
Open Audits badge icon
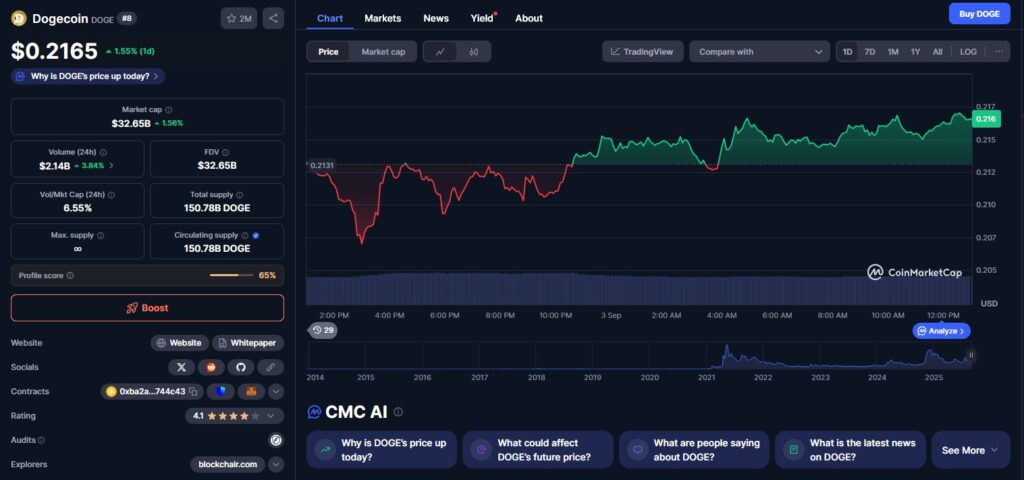(x=276, y=440)
